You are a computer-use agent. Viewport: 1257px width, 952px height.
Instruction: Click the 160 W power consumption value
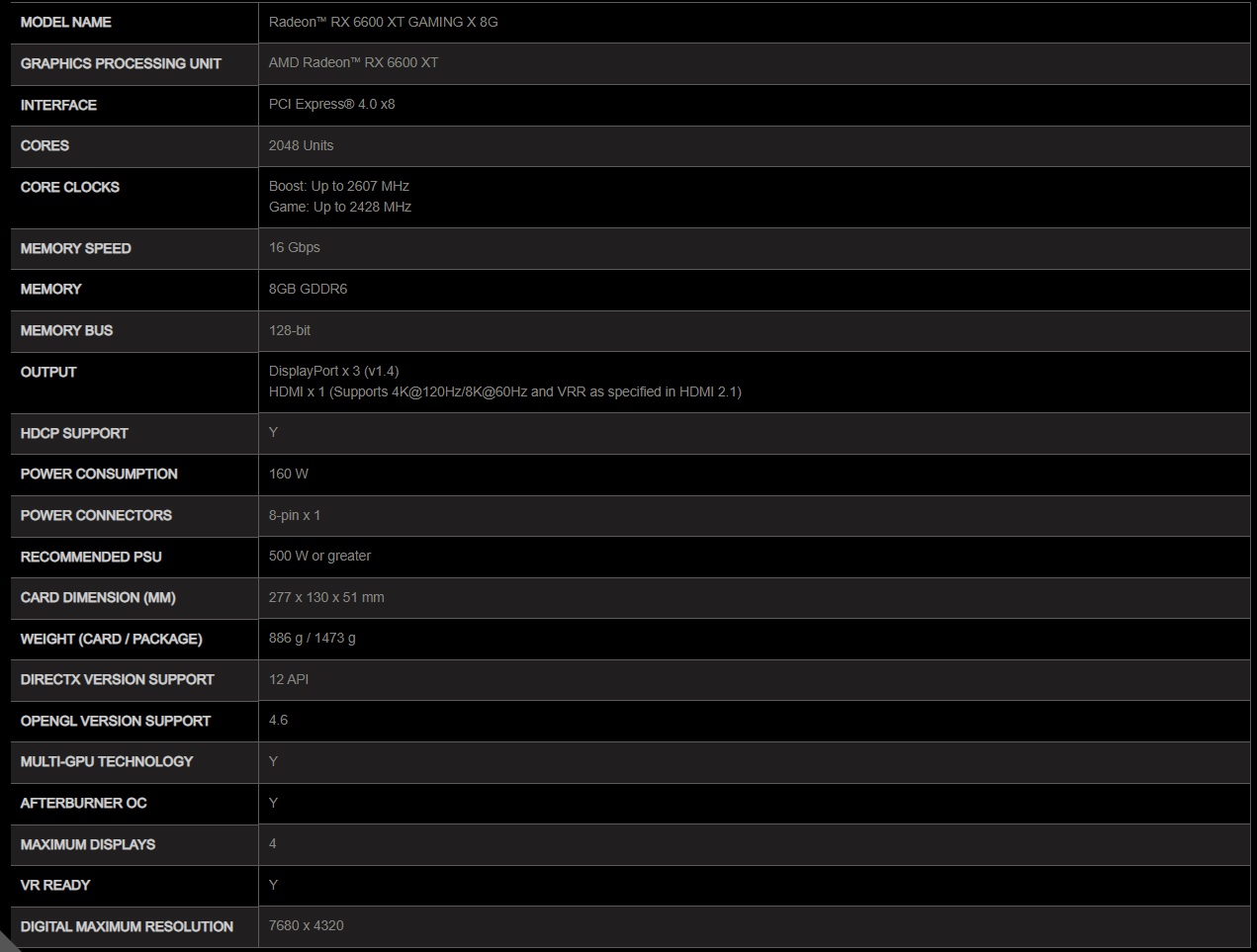[x=288, y=474]
